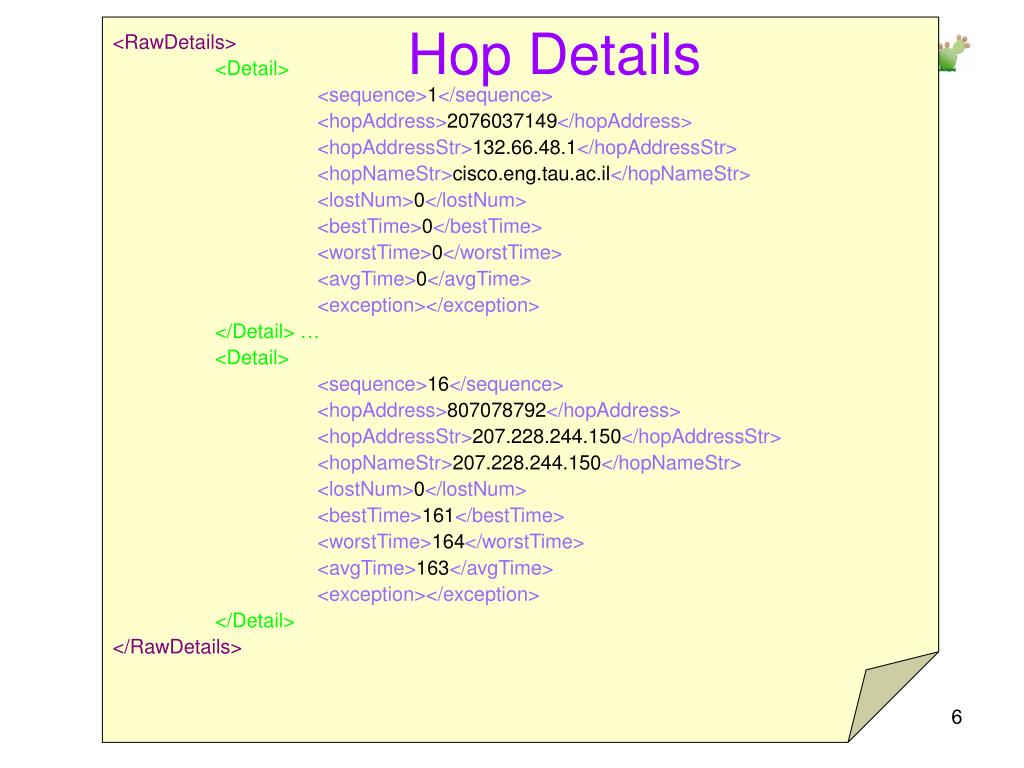This screenshot has height=768, width=1024.
Task: Click the green cactus logo icon
Action: [954, 53]
